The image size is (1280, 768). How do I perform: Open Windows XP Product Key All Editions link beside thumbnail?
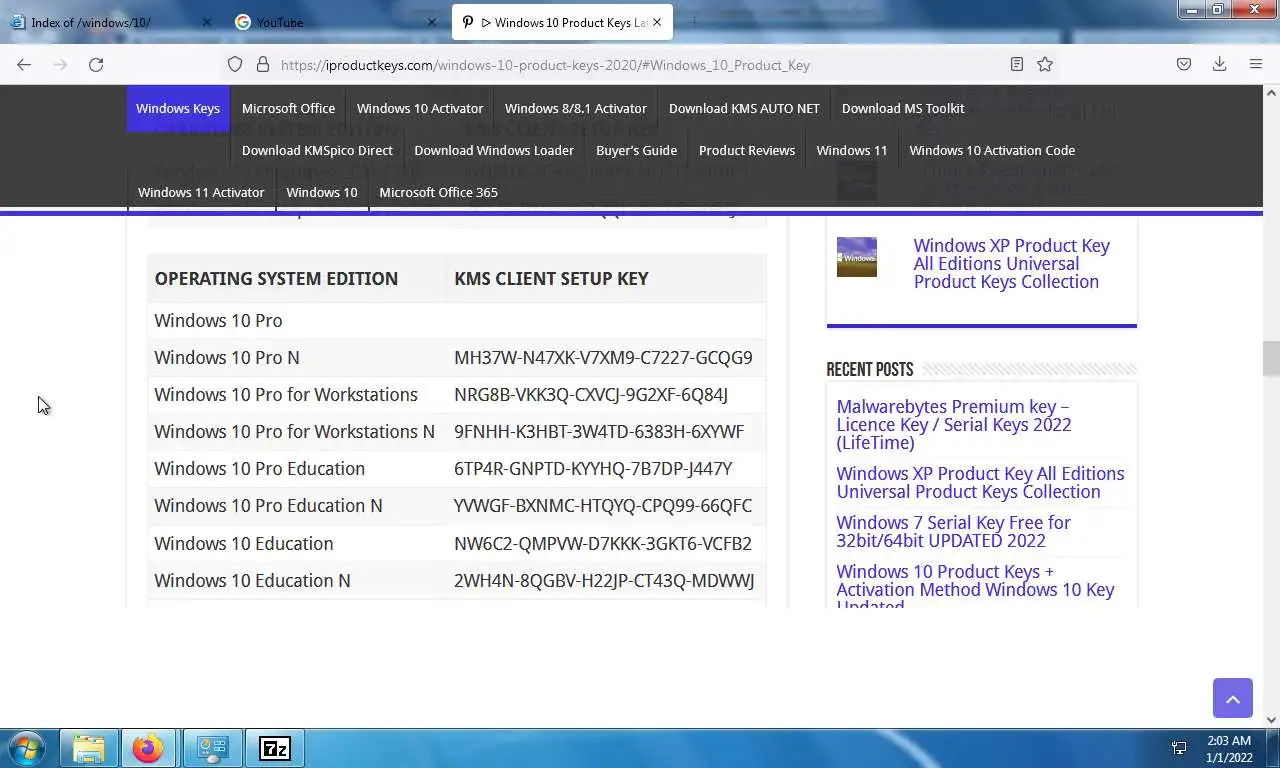(x=1011, y=264)
